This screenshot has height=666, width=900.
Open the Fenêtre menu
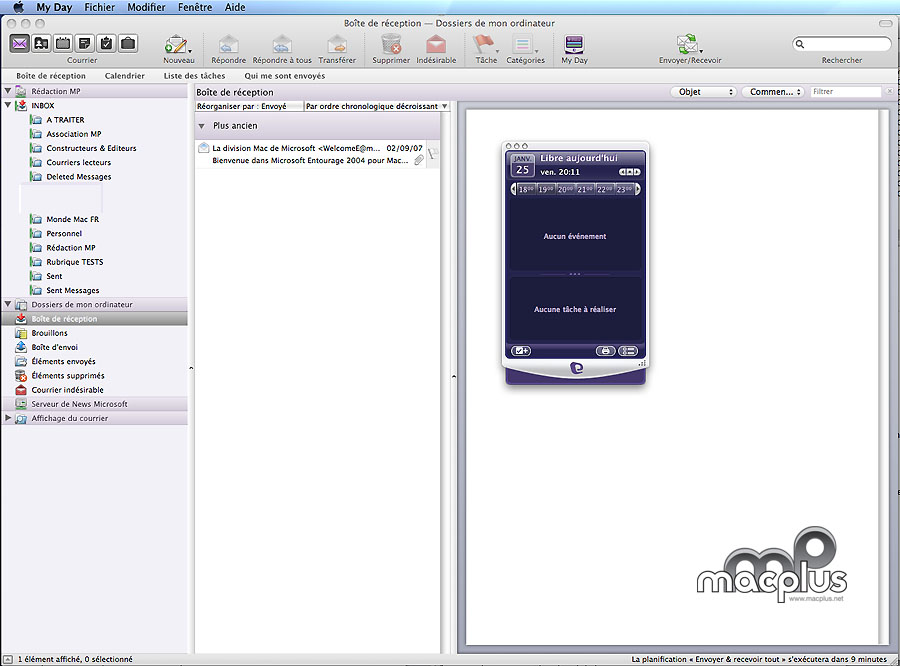point(195,7)
